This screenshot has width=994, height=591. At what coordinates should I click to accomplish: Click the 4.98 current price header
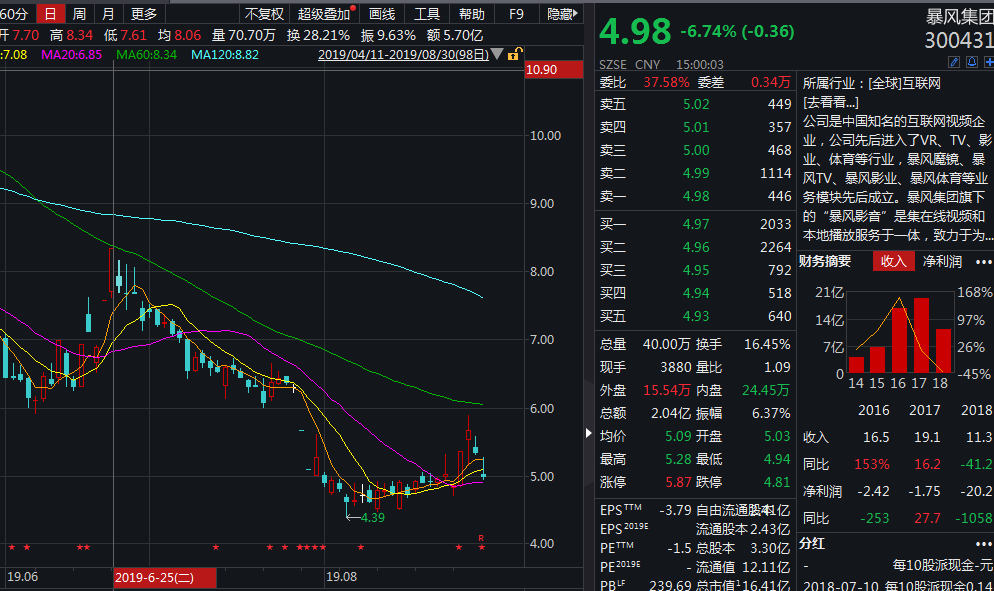click(635, 32)
